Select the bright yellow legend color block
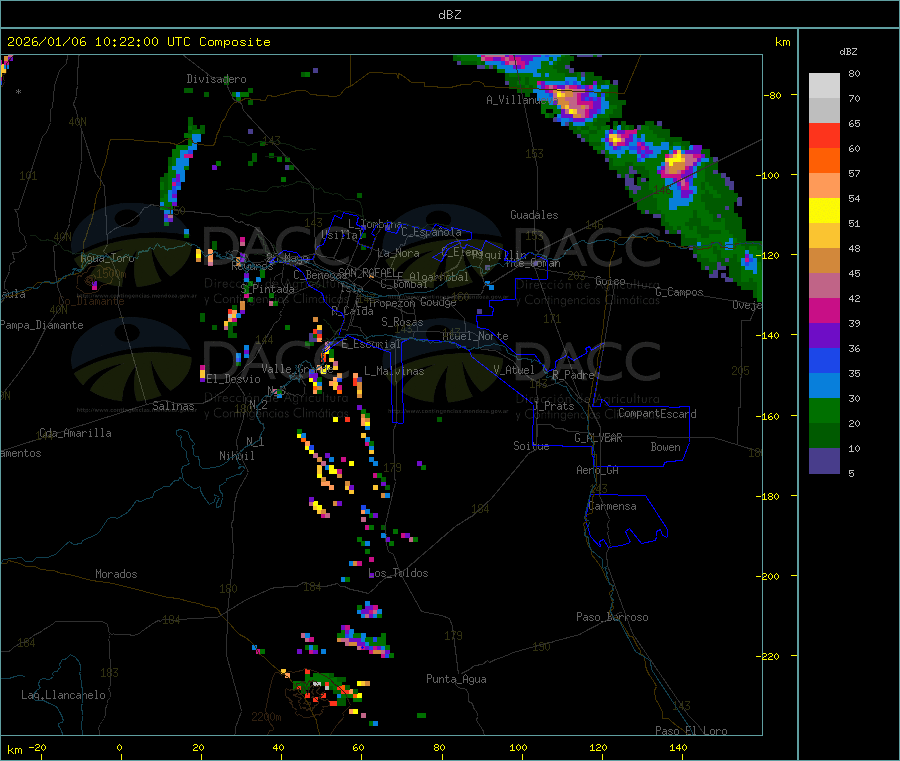Viewport: 900px width, 761px height. (824, 211)
